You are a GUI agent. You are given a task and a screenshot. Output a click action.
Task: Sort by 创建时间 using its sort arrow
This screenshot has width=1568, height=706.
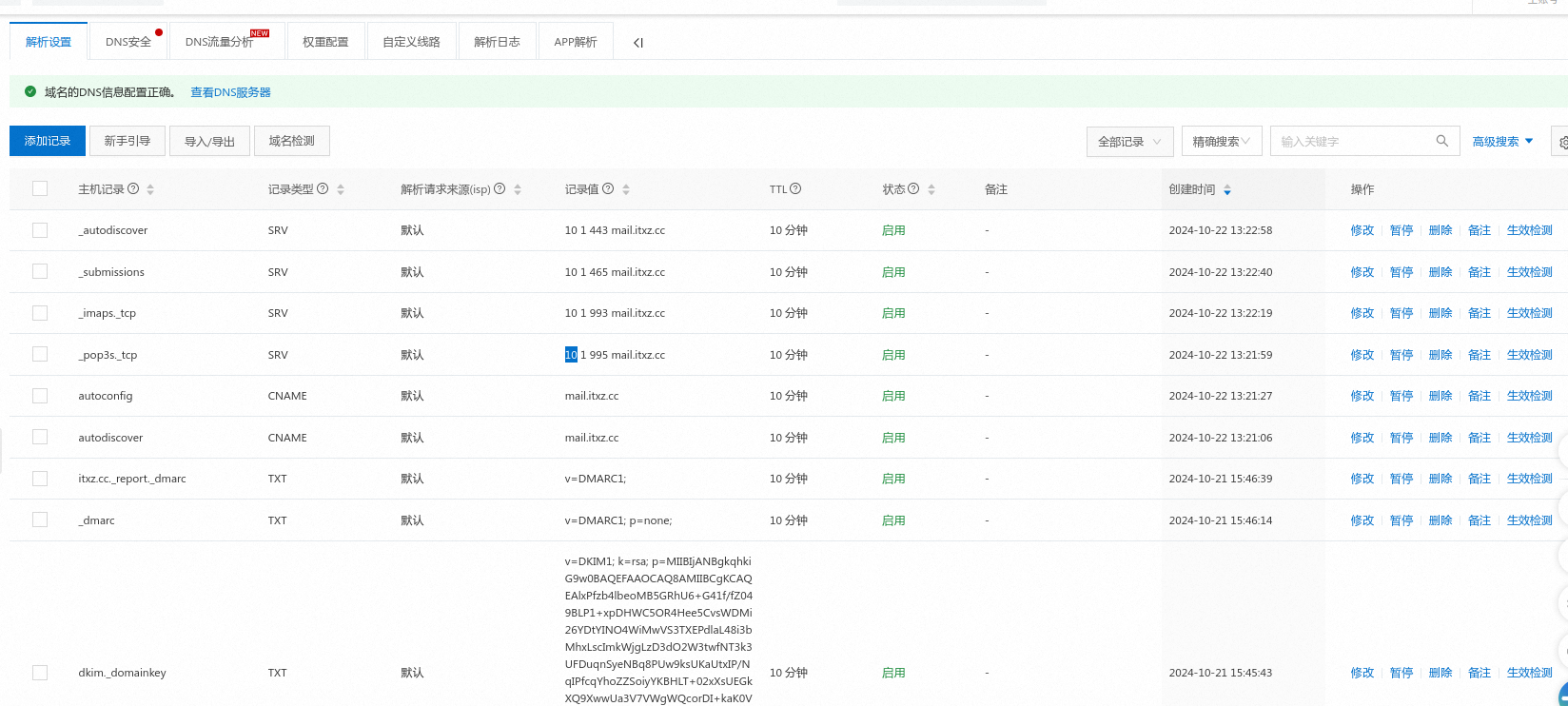[x=1227, y=190]
